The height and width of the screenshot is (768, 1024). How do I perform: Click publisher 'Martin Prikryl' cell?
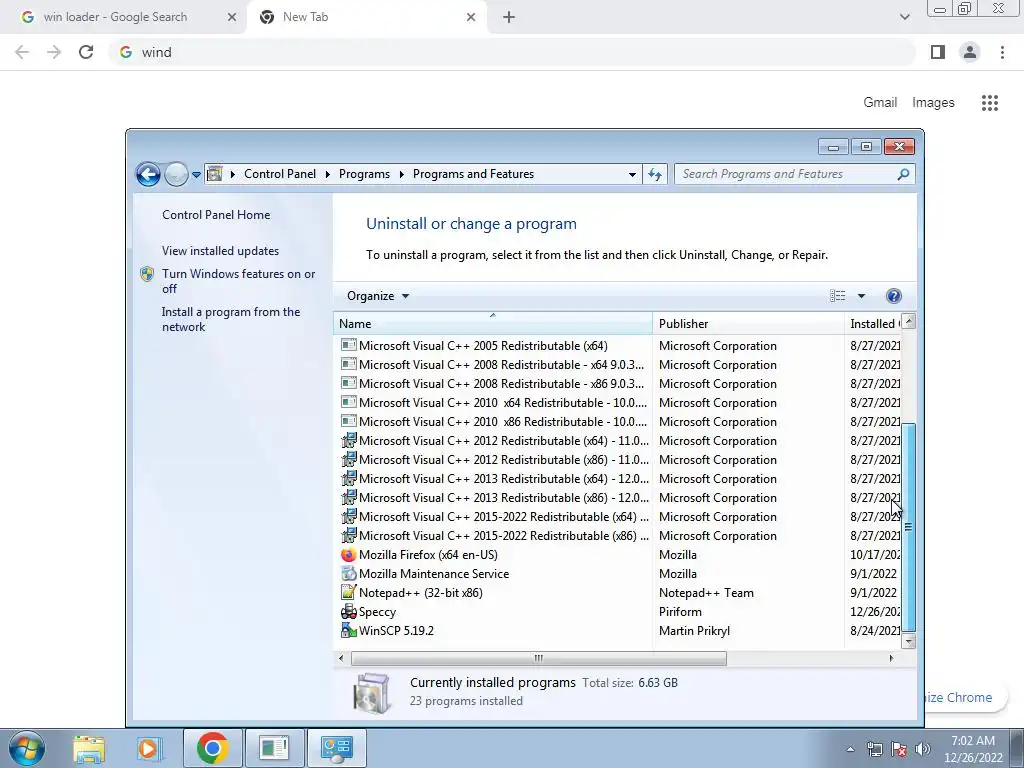pyautogui.click(x=694, y=631)
